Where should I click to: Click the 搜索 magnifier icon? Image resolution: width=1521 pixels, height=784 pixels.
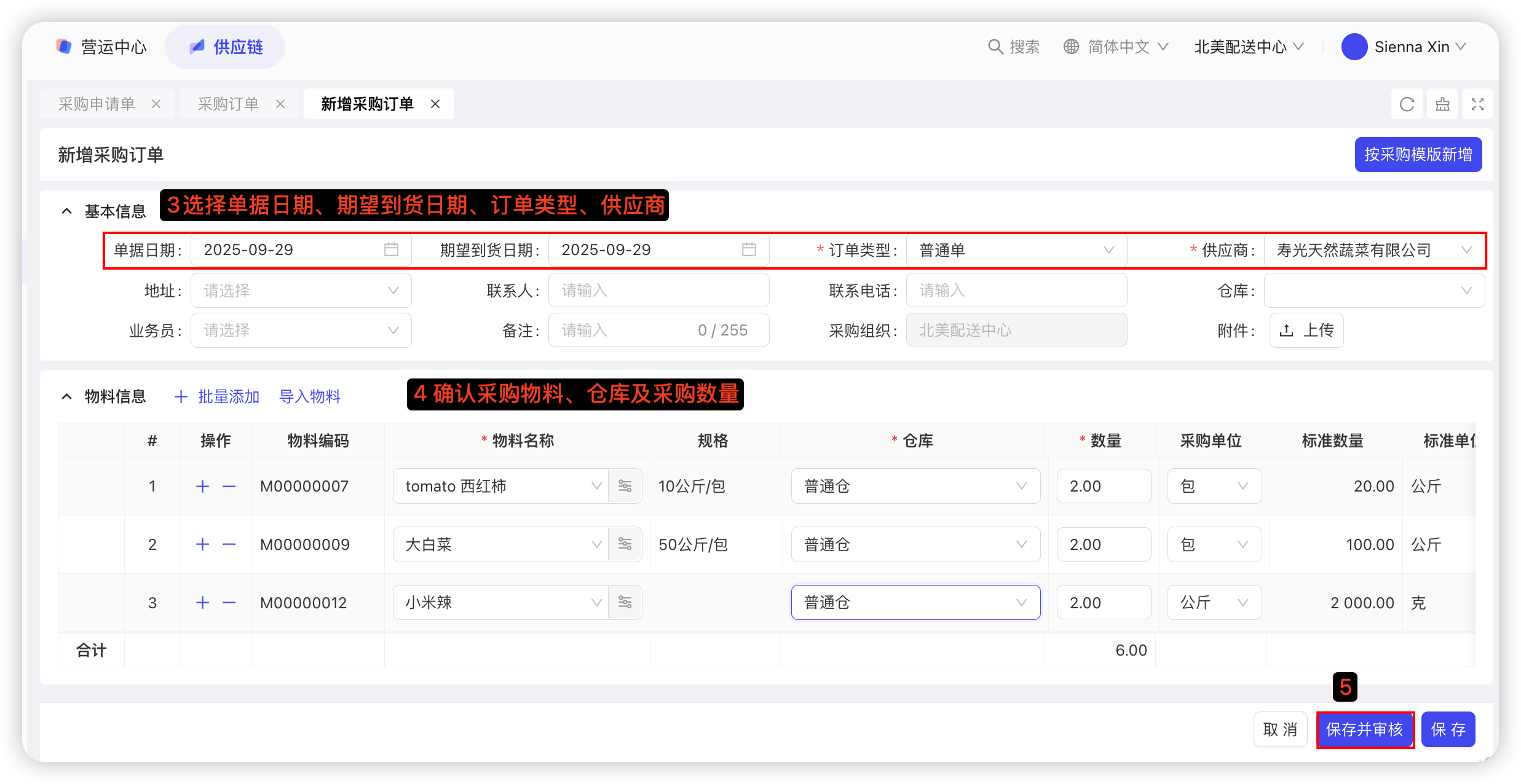995,47
